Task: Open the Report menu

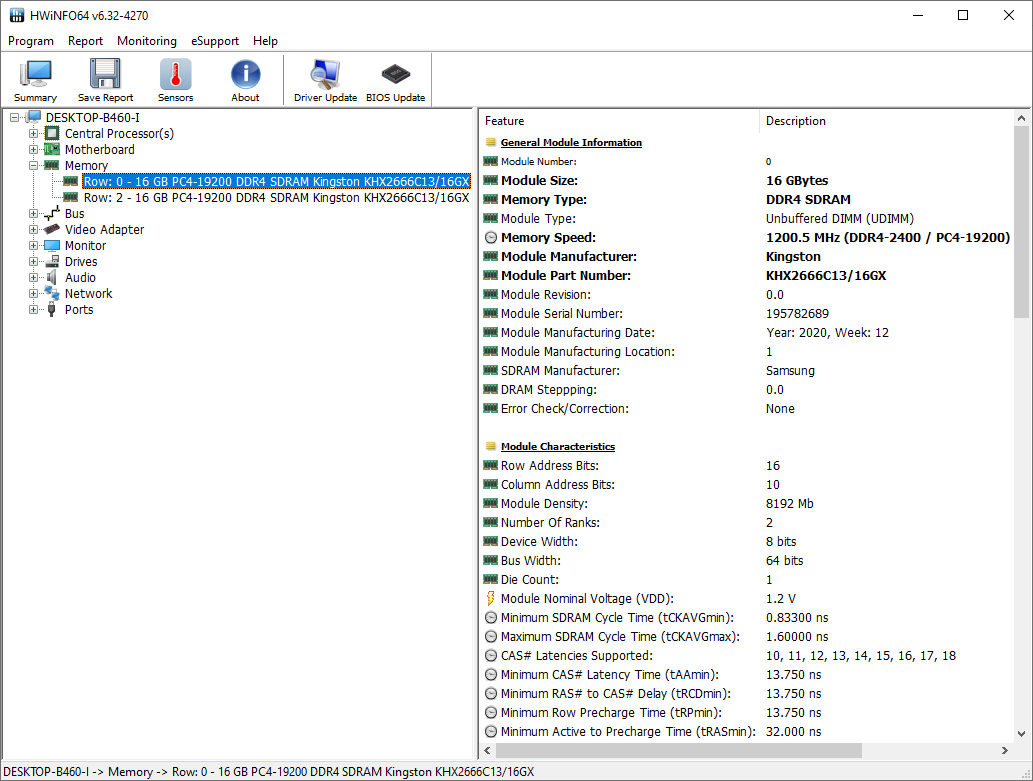Action: (85, 41)
